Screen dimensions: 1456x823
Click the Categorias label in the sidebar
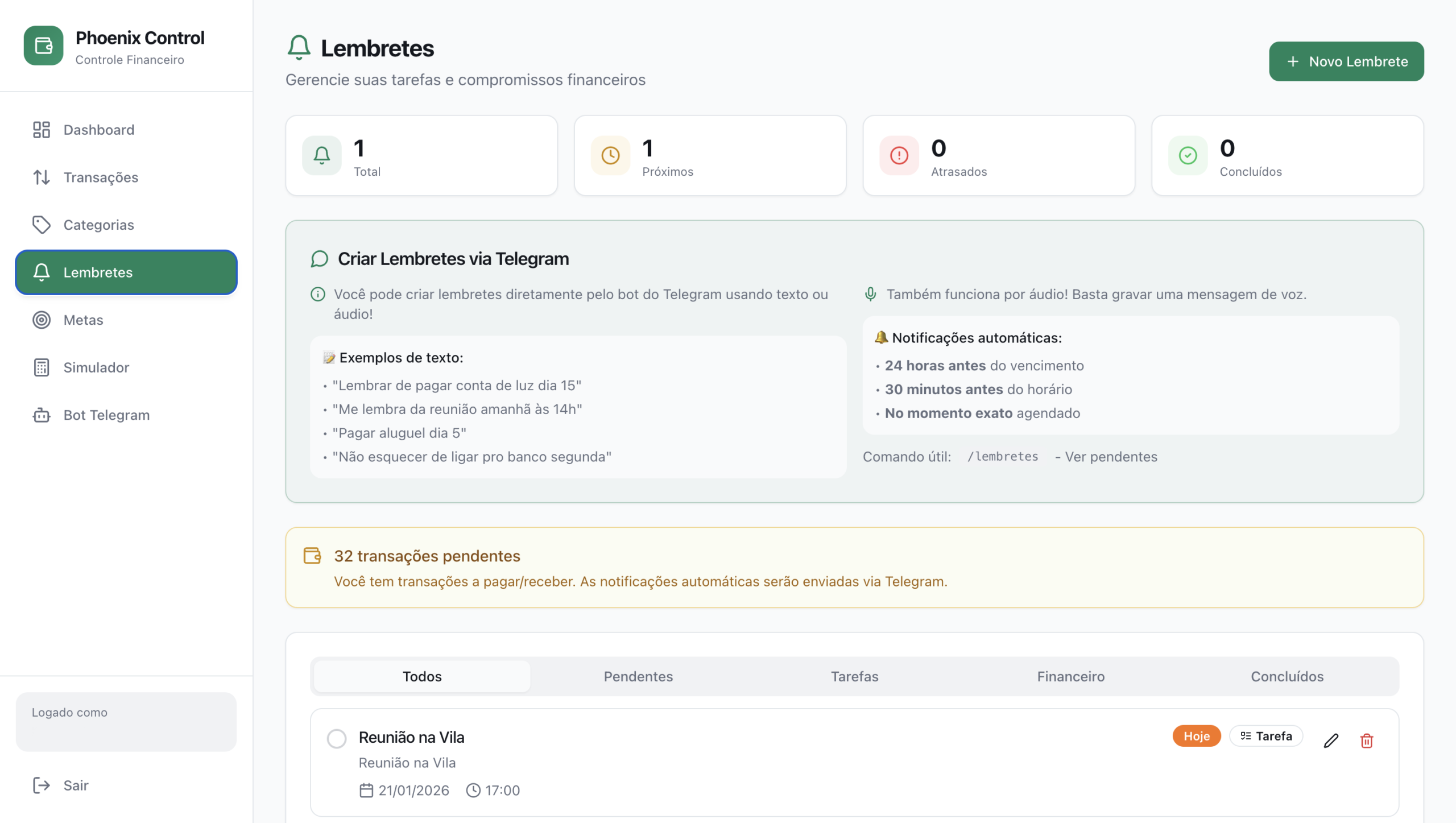99,225
